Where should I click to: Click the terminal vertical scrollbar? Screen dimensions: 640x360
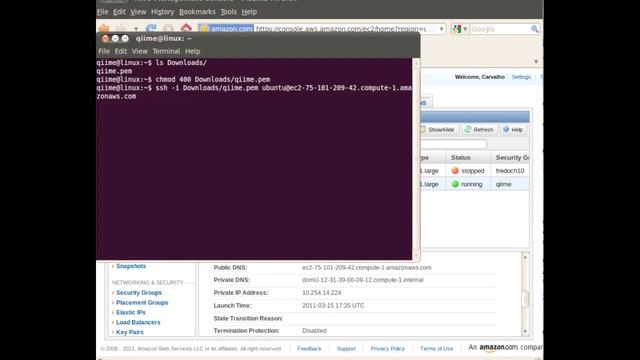pos(416,158)
